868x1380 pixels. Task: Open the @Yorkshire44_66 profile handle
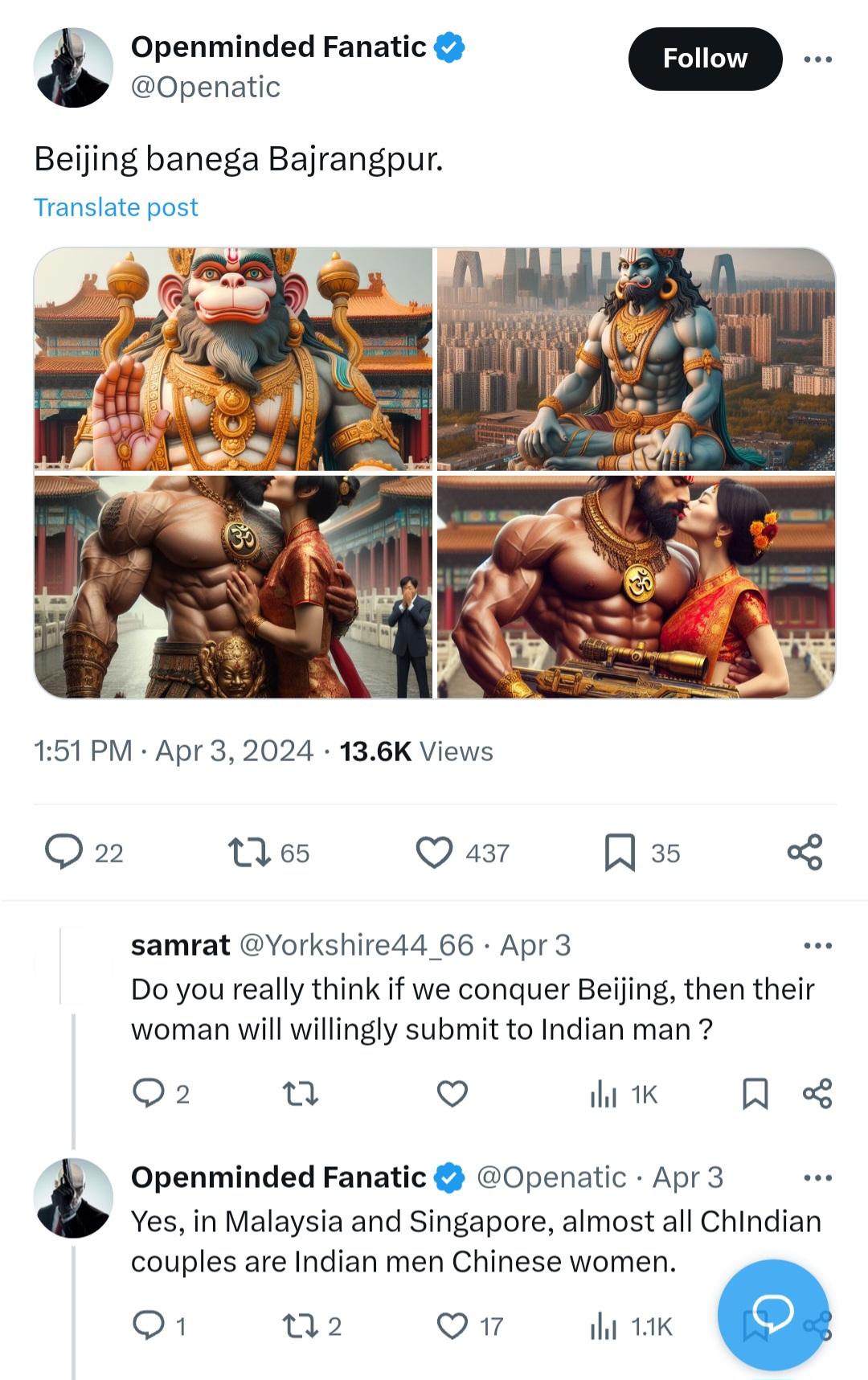[357, 945]
